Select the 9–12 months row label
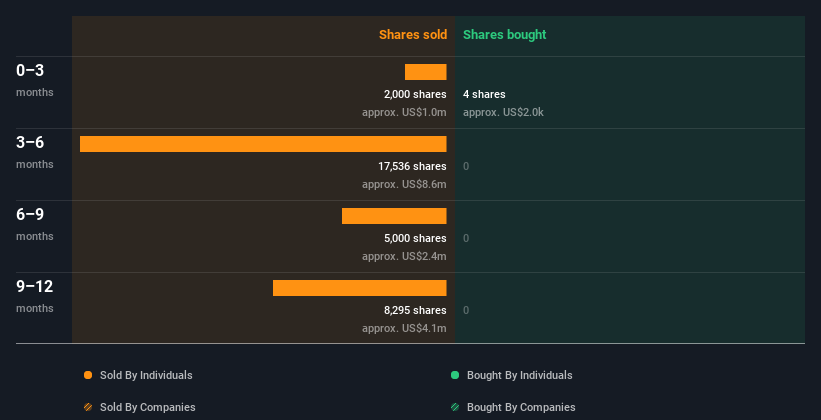 (x=35, y=296)
